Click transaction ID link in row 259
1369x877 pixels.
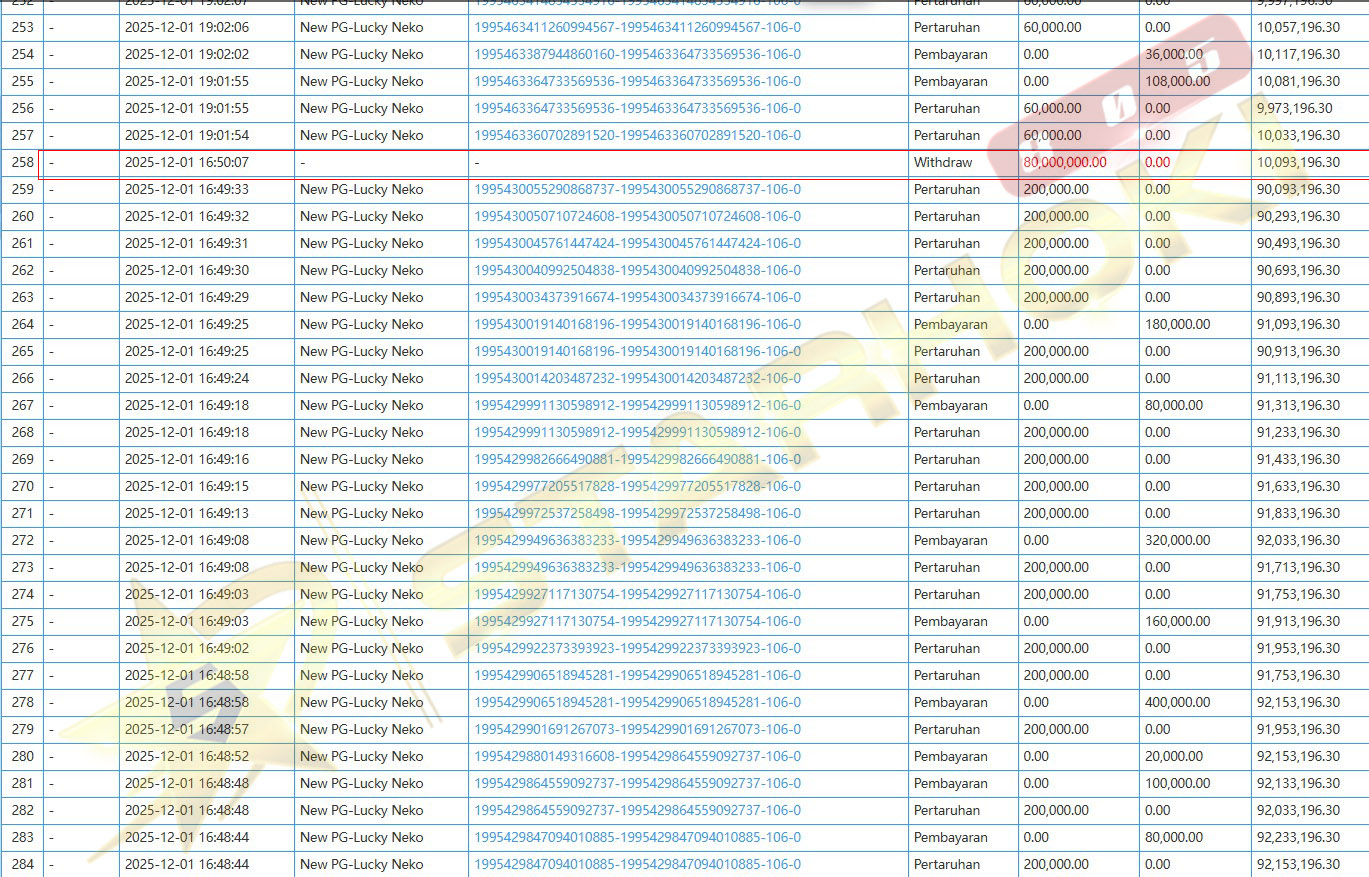(x=637, y=190)
